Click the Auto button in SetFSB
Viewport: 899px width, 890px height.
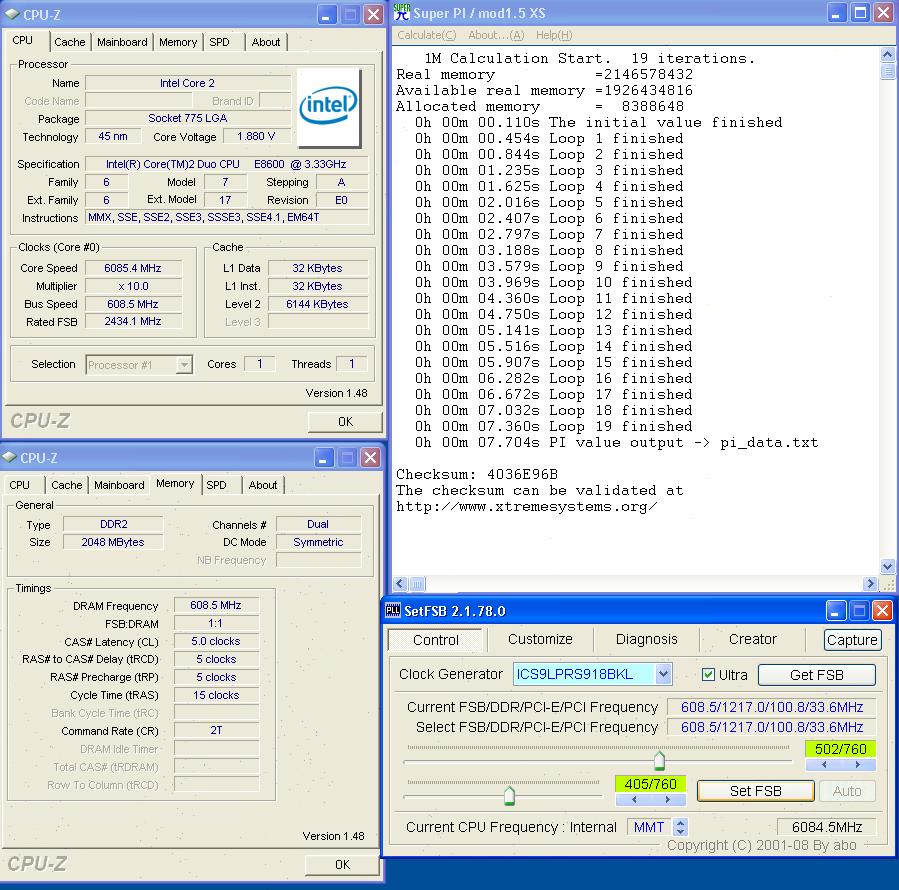[847, 791]
